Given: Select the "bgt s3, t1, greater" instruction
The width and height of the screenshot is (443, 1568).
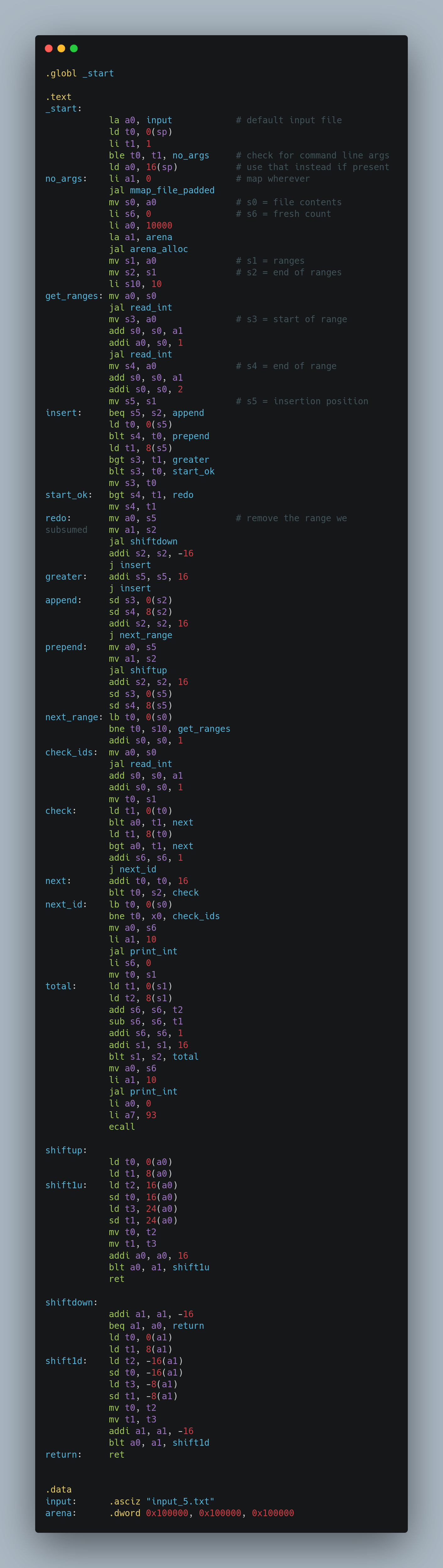Looking at the screenshot, I should pos(159,460).
